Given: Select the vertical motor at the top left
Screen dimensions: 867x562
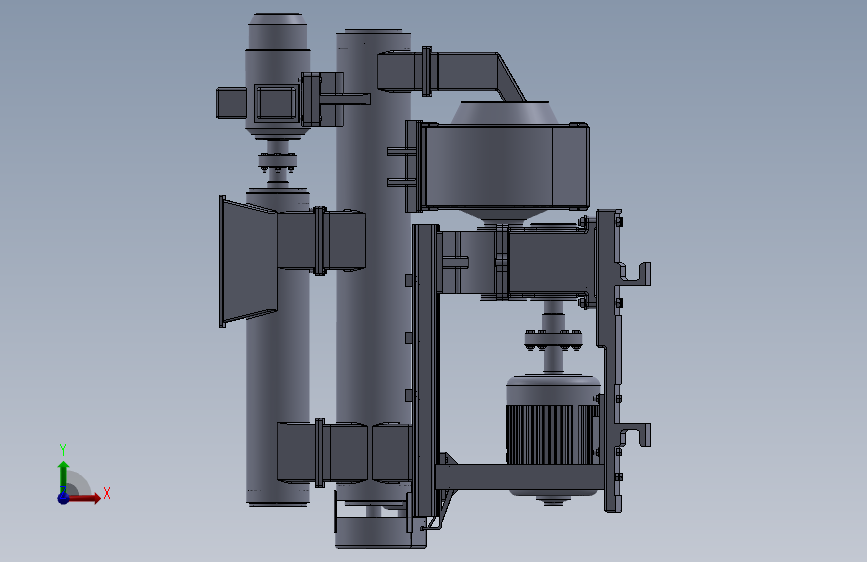Looking at the screenshot, I should (x=278, y=77).
